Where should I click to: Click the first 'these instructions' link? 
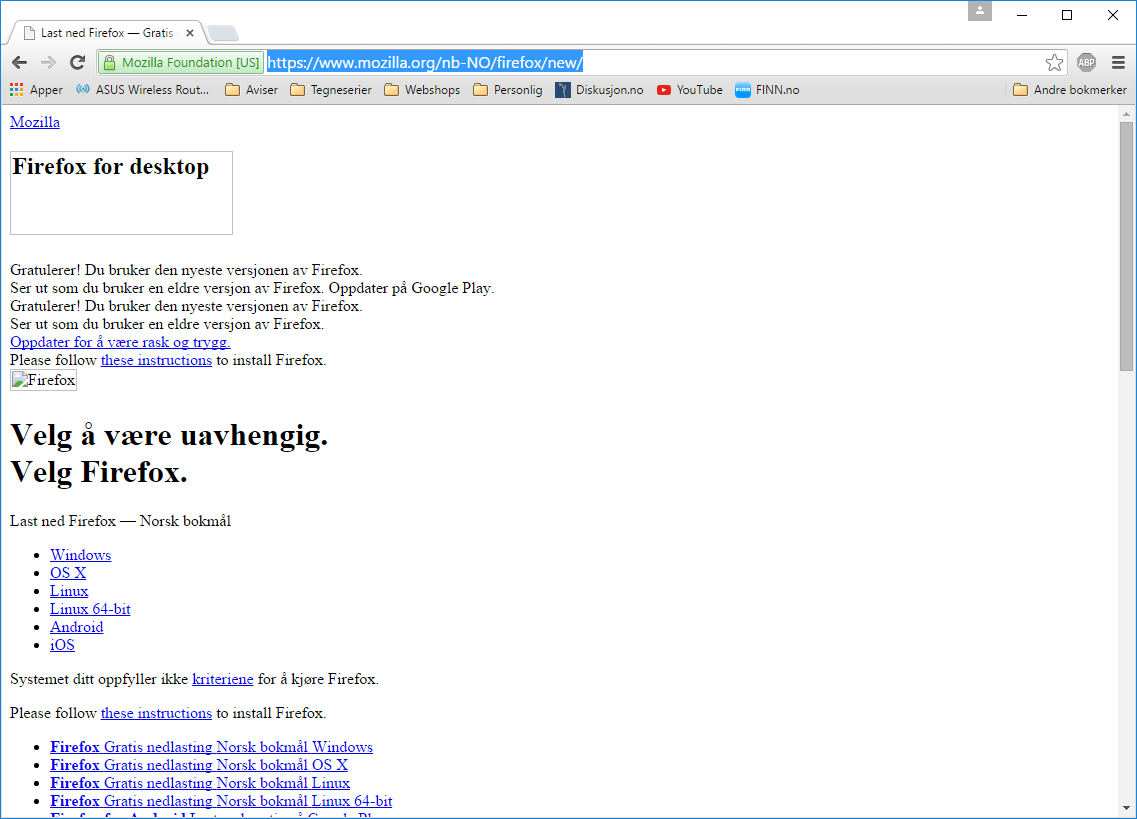[x=157, y=360]
